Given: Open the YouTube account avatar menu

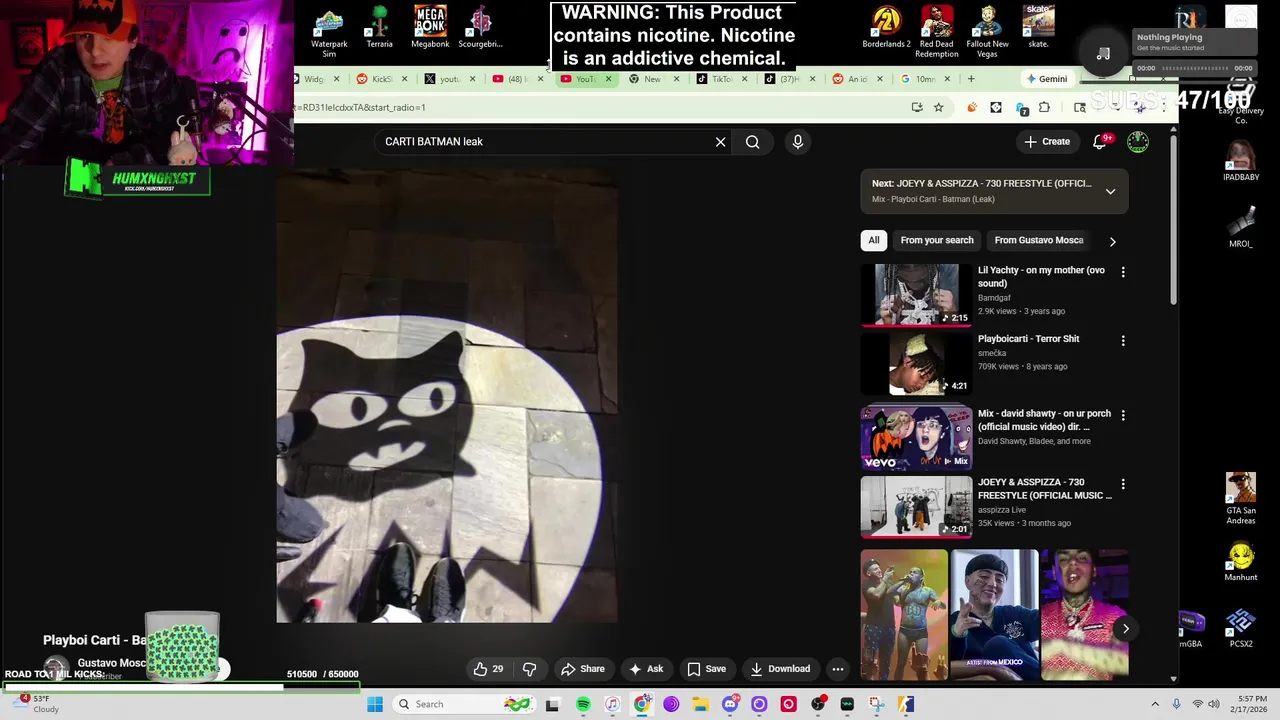Looking at the screenshot, I should click(x=1138, y=142).
